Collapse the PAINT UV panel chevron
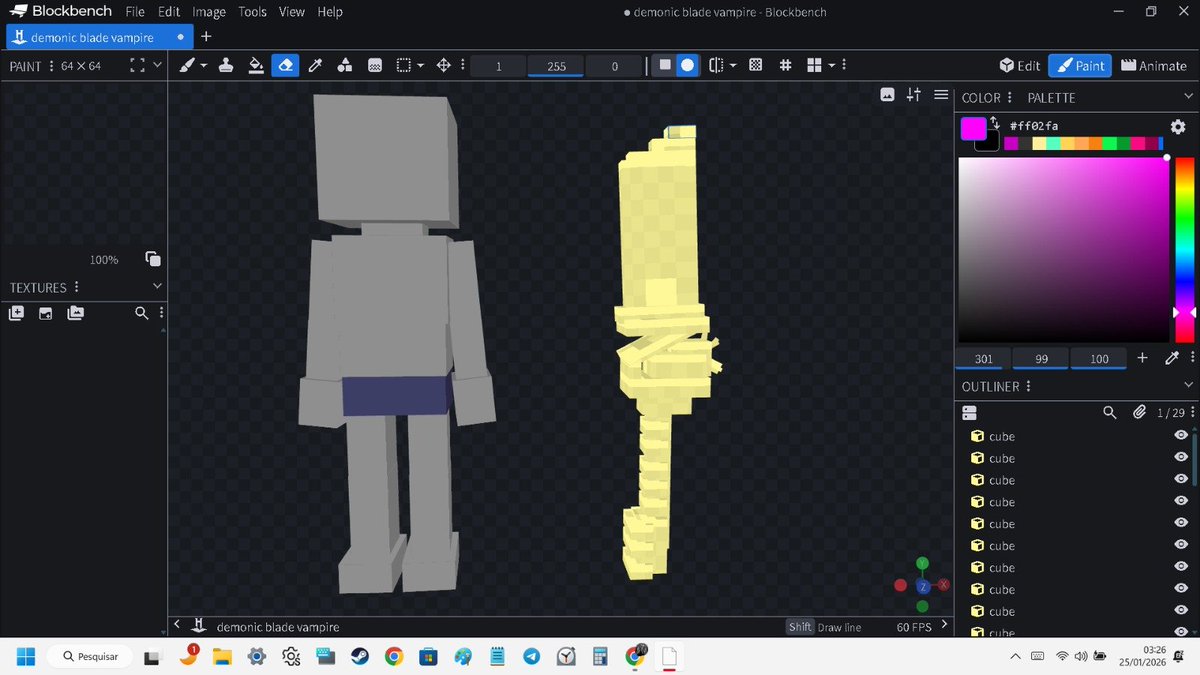Viewport: 1200px width, 675px height. 157,65
